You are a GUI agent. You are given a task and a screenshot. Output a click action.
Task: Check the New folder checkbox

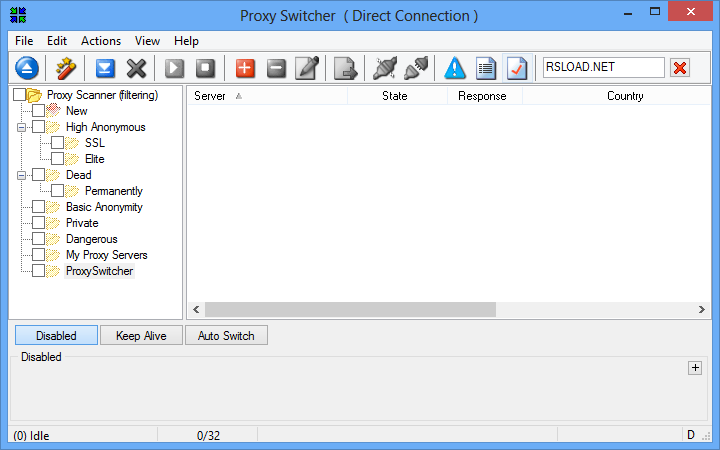[39, 111]
